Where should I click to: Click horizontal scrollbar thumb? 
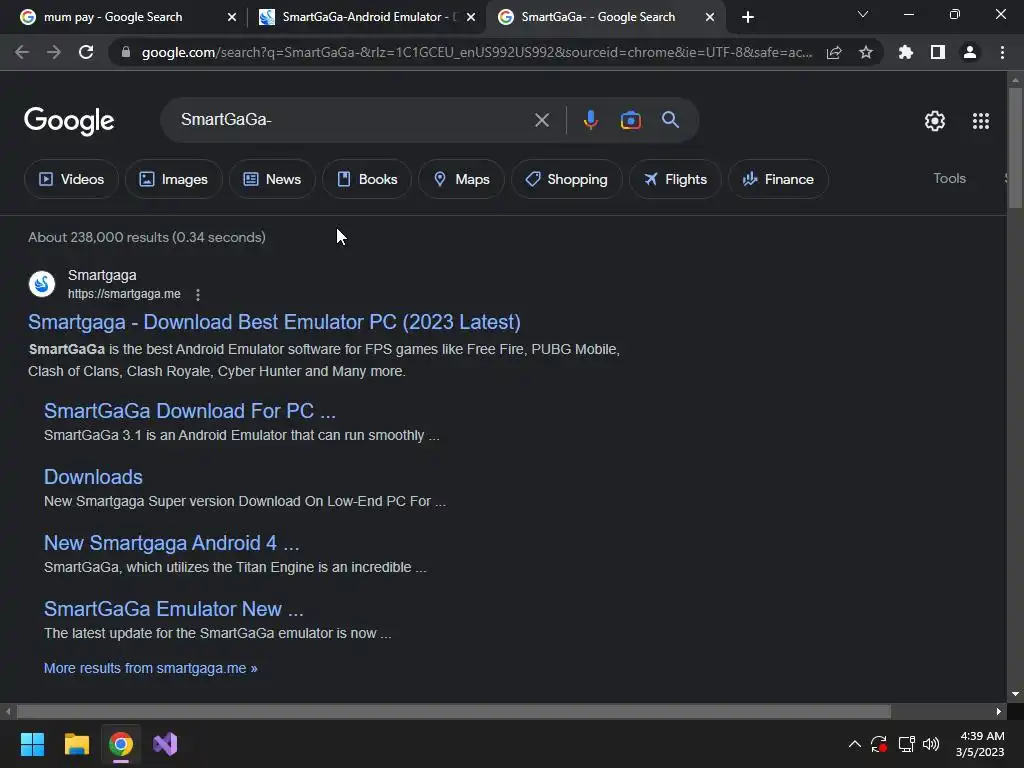(453, 711)
